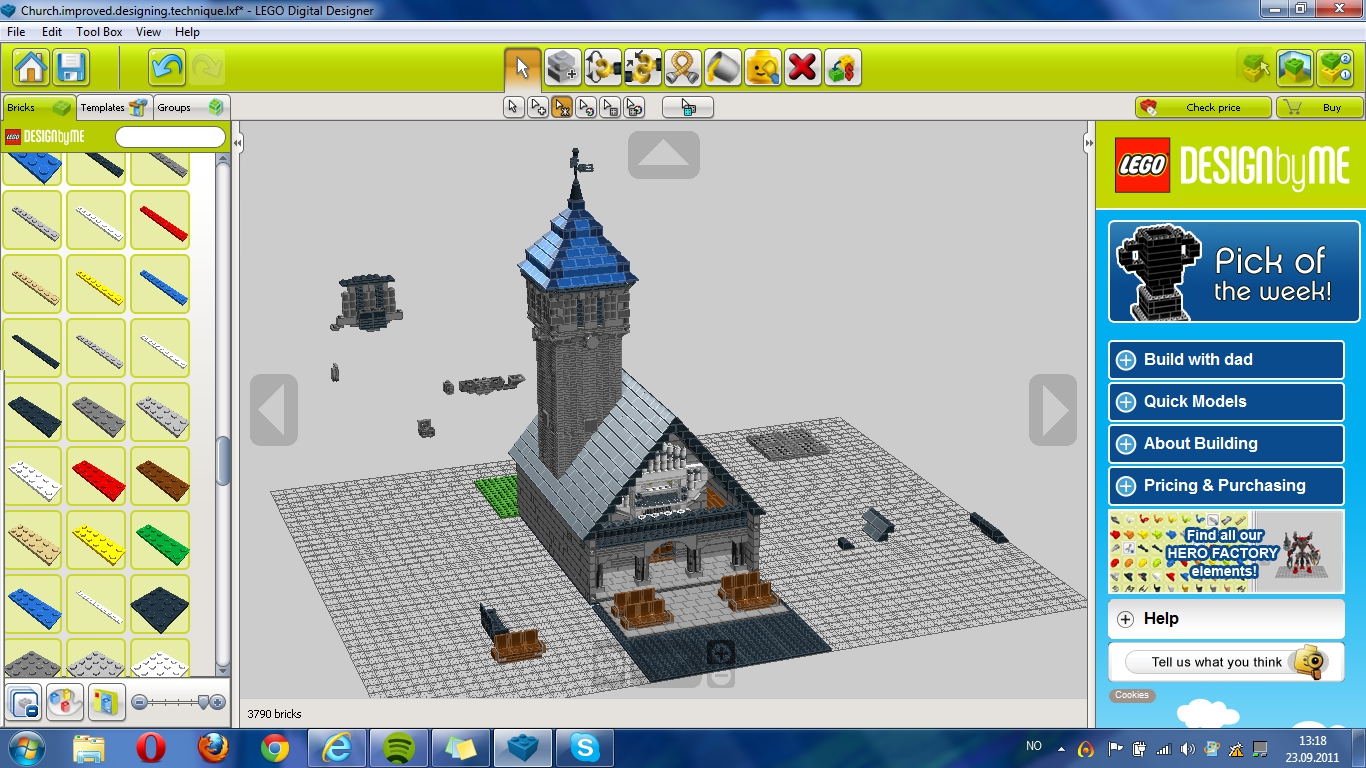1366x768 pixels.
Task: Expand the Pricing & Purchasing section
Action: click(1226, 486)
